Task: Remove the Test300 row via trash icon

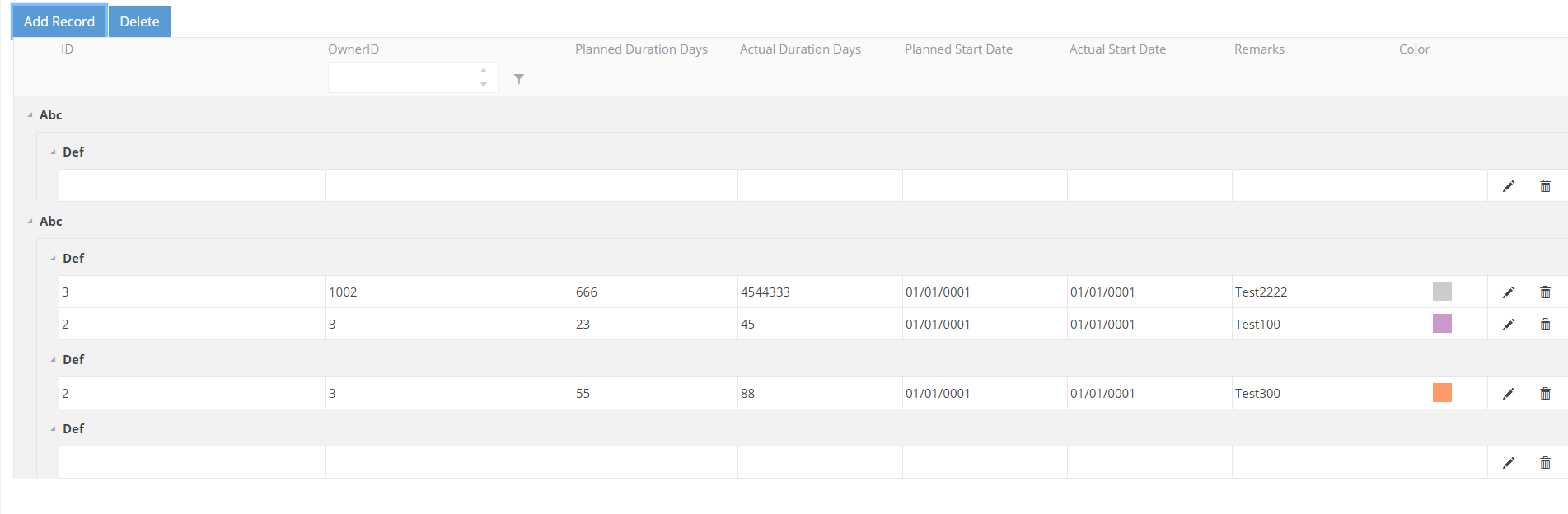Action: pyautogui.click(x=1545, y=394)
